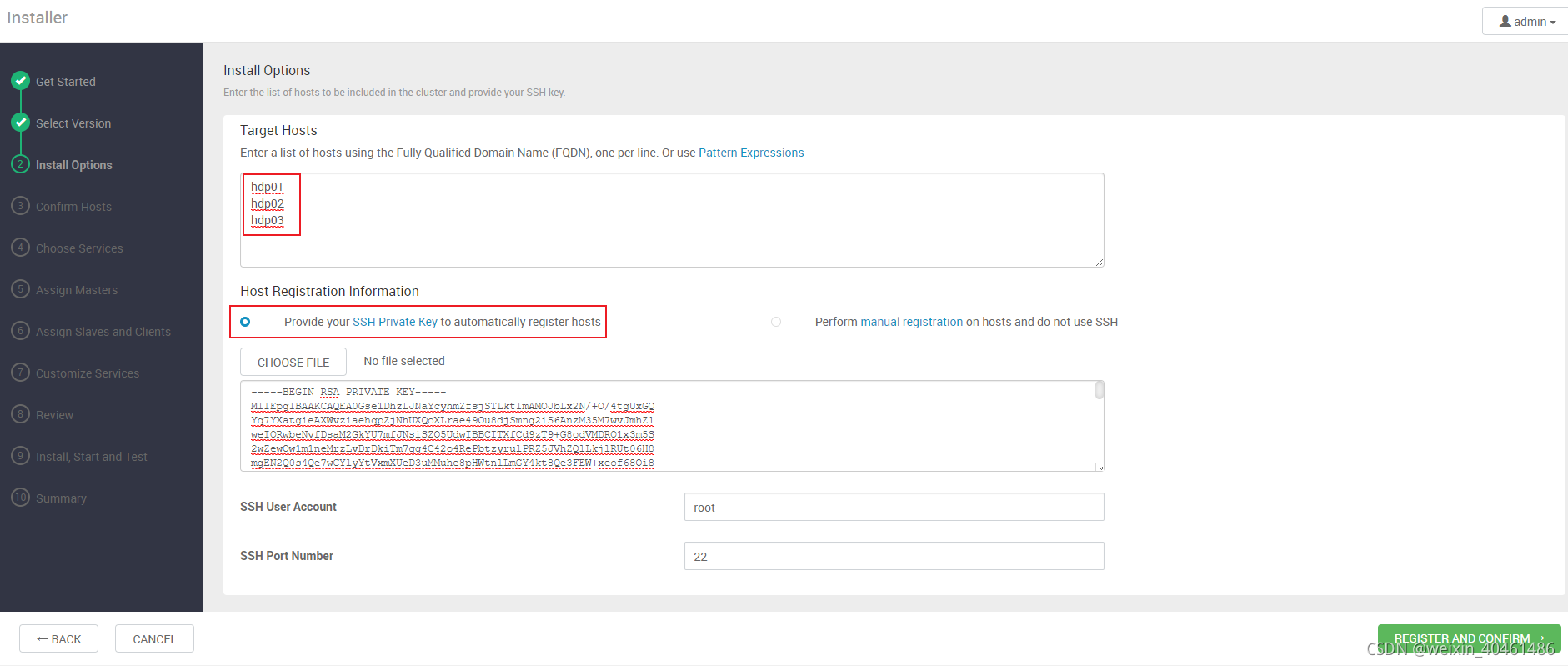
Task: Open the Pattern Expressions link
Action: click(x=751, y=153)
